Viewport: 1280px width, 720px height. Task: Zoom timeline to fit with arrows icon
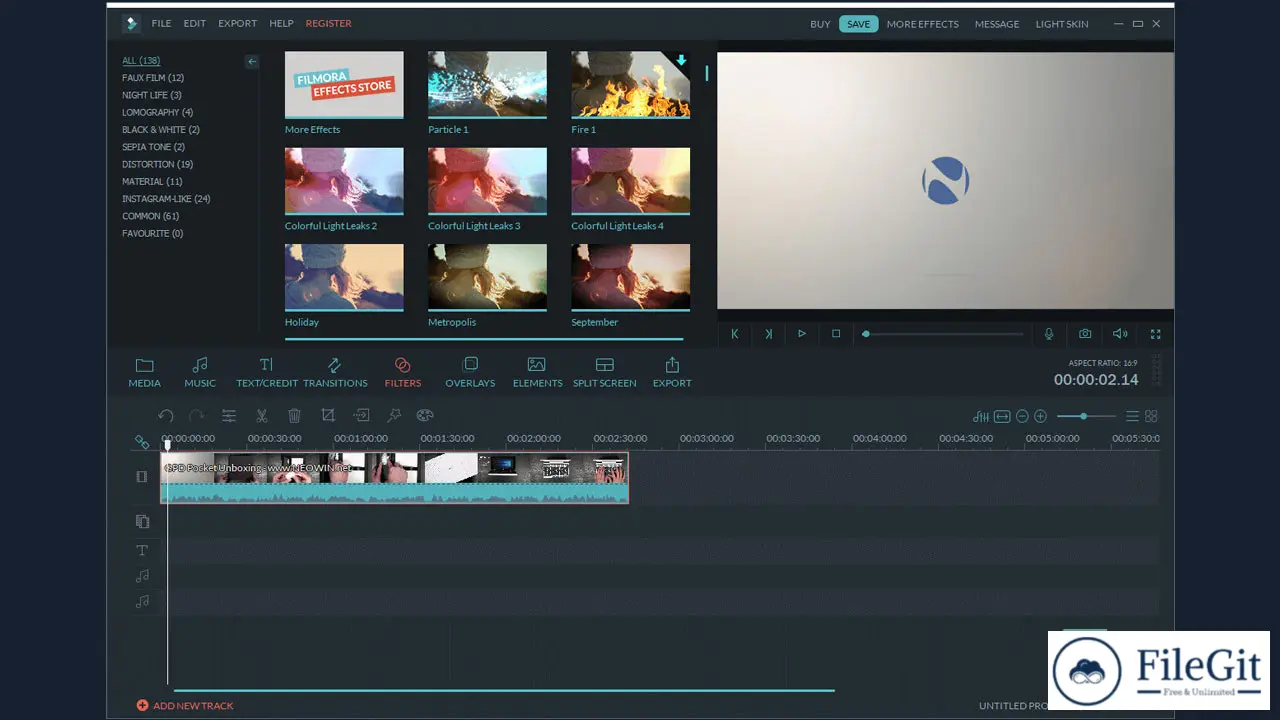(1002, 416)
